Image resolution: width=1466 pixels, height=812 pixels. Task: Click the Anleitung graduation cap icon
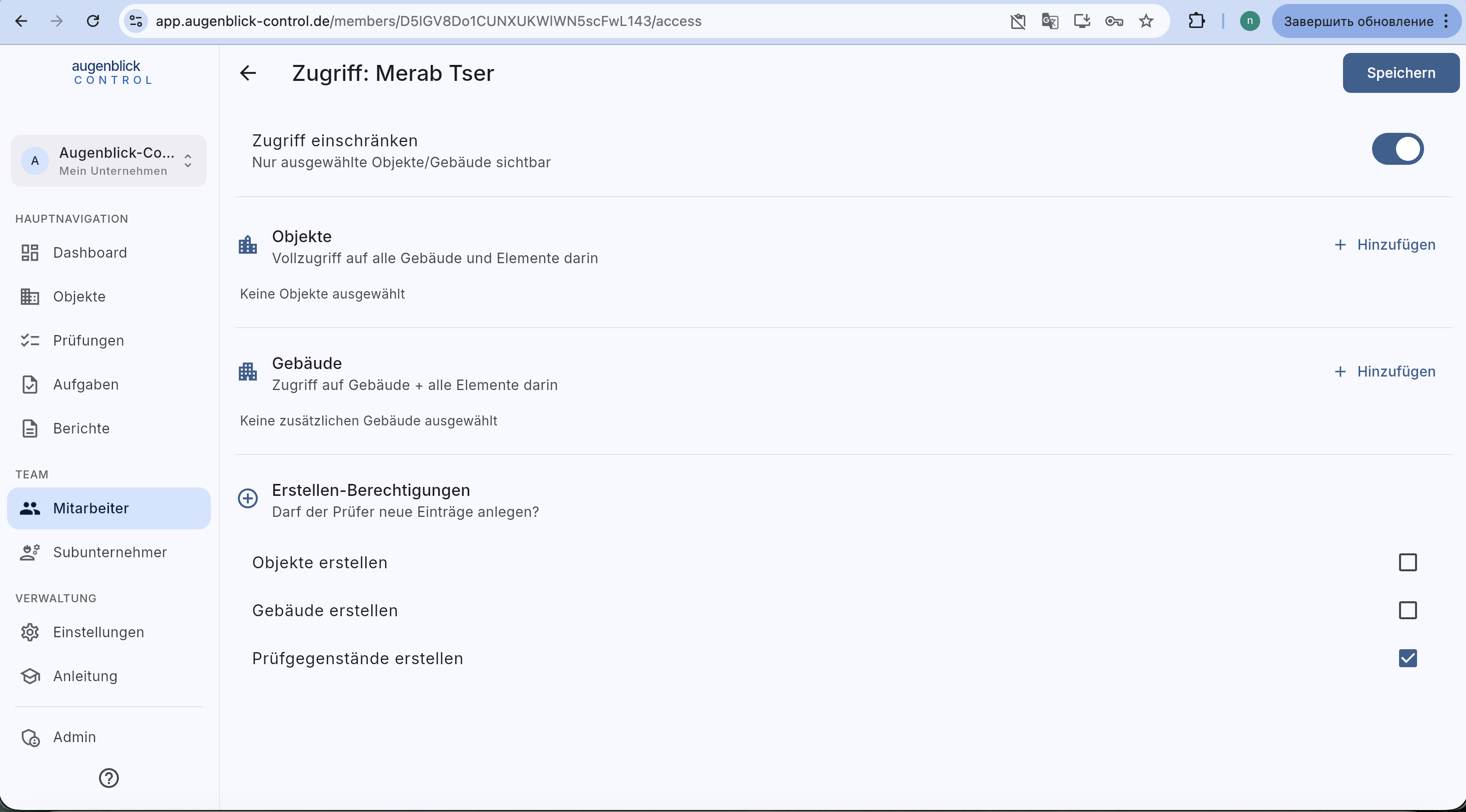[29, 676]
